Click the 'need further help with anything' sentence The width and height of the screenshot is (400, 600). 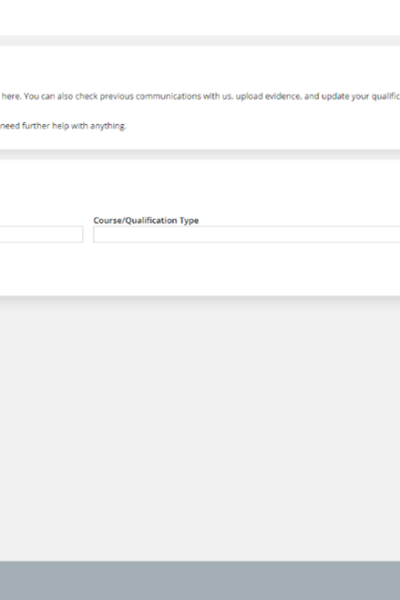click(63, 126)
